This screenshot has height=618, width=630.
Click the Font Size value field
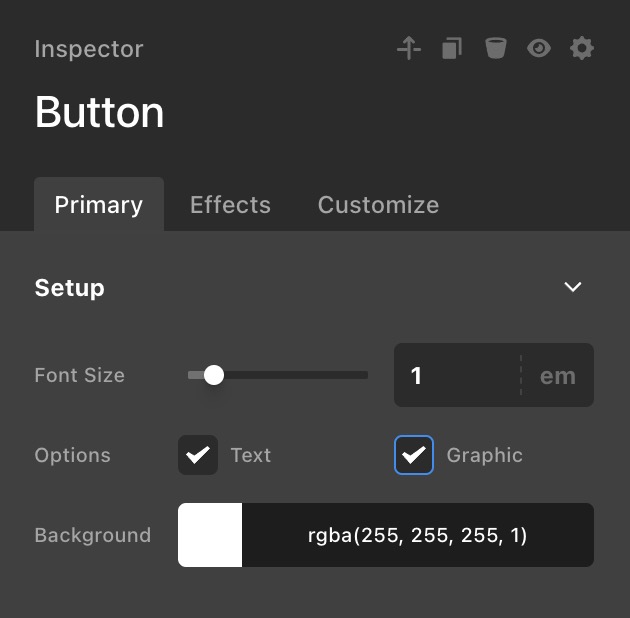[456, 375]
